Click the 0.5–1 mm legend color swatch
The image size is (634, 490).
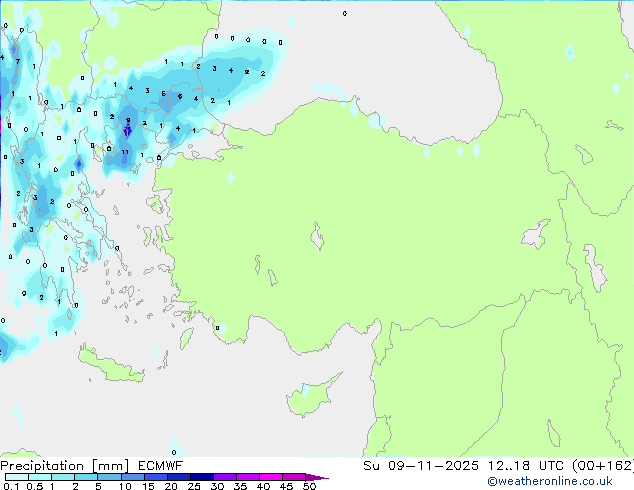(x=40, y=477)
